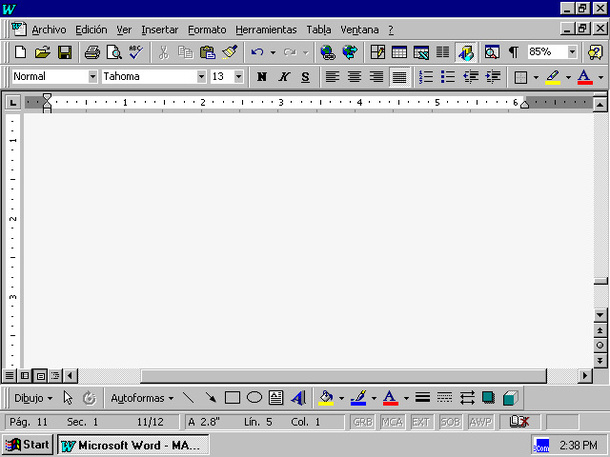Open the font size 13 dropdown
610x457 pixels.
coord(238,77)
